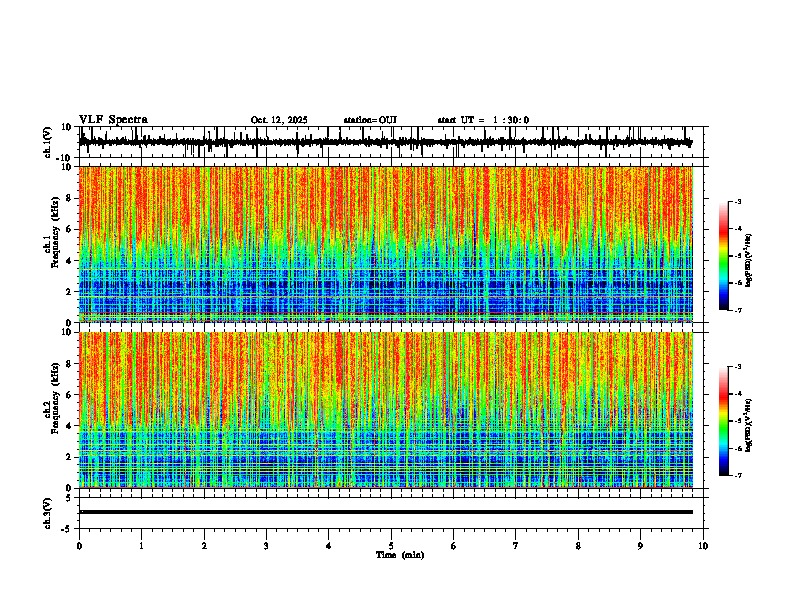Click the "-5" tick on ch.3(V) axis
The height and width of the screenshot is (612, 792).
pyautogui.click(x=67, y=529)
